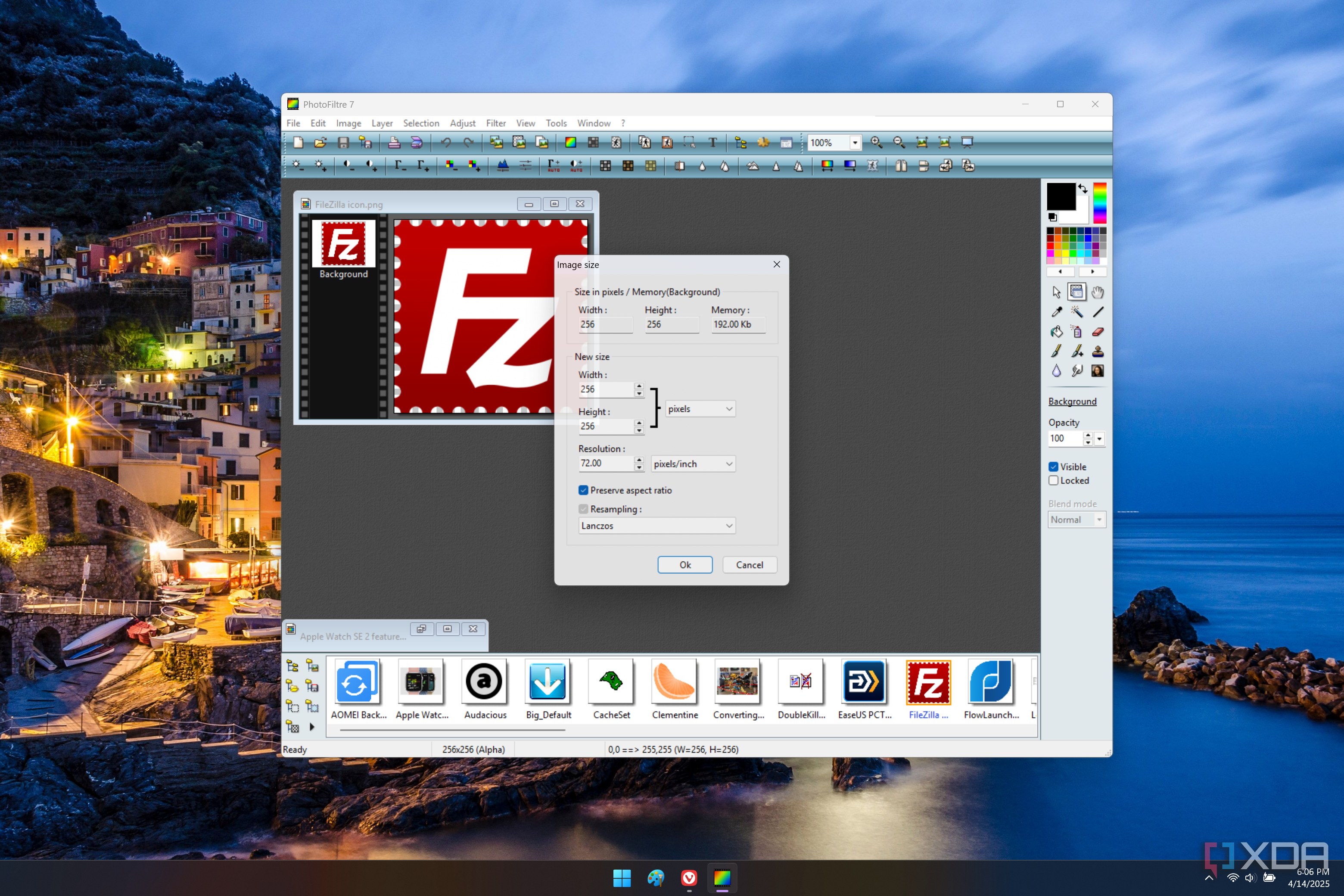1344x896 pixels.
Task: Click the Undo arrow icon
Action: point(446,142)
